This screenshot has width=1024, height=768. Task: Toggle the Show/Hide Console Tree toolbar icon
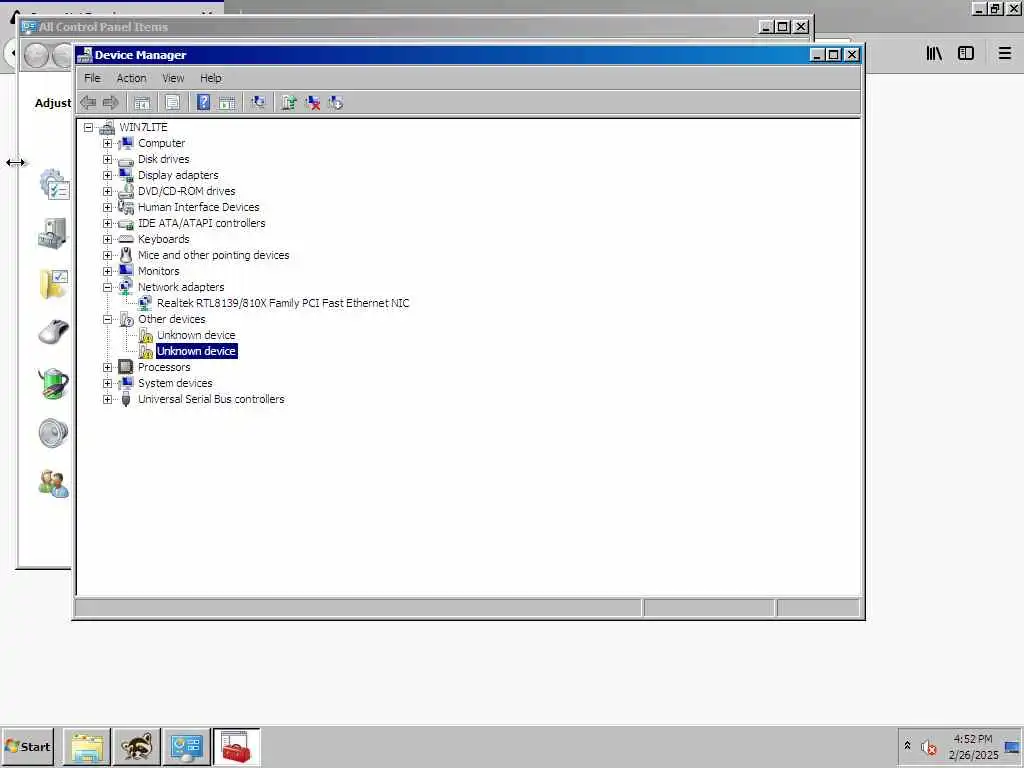tap(142, 103)
